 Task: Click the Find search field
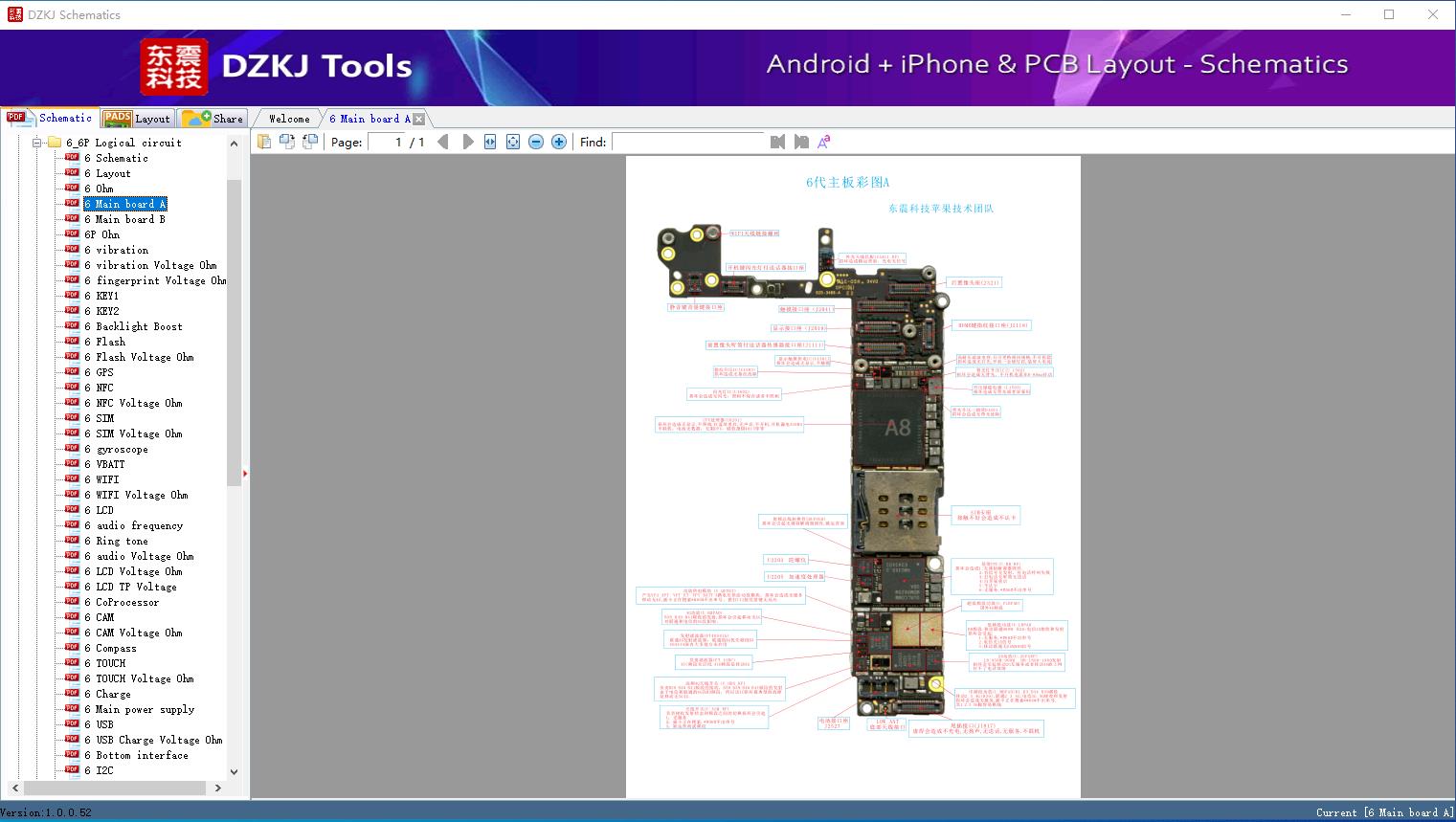pyautogui.click(x=688, y=142)
